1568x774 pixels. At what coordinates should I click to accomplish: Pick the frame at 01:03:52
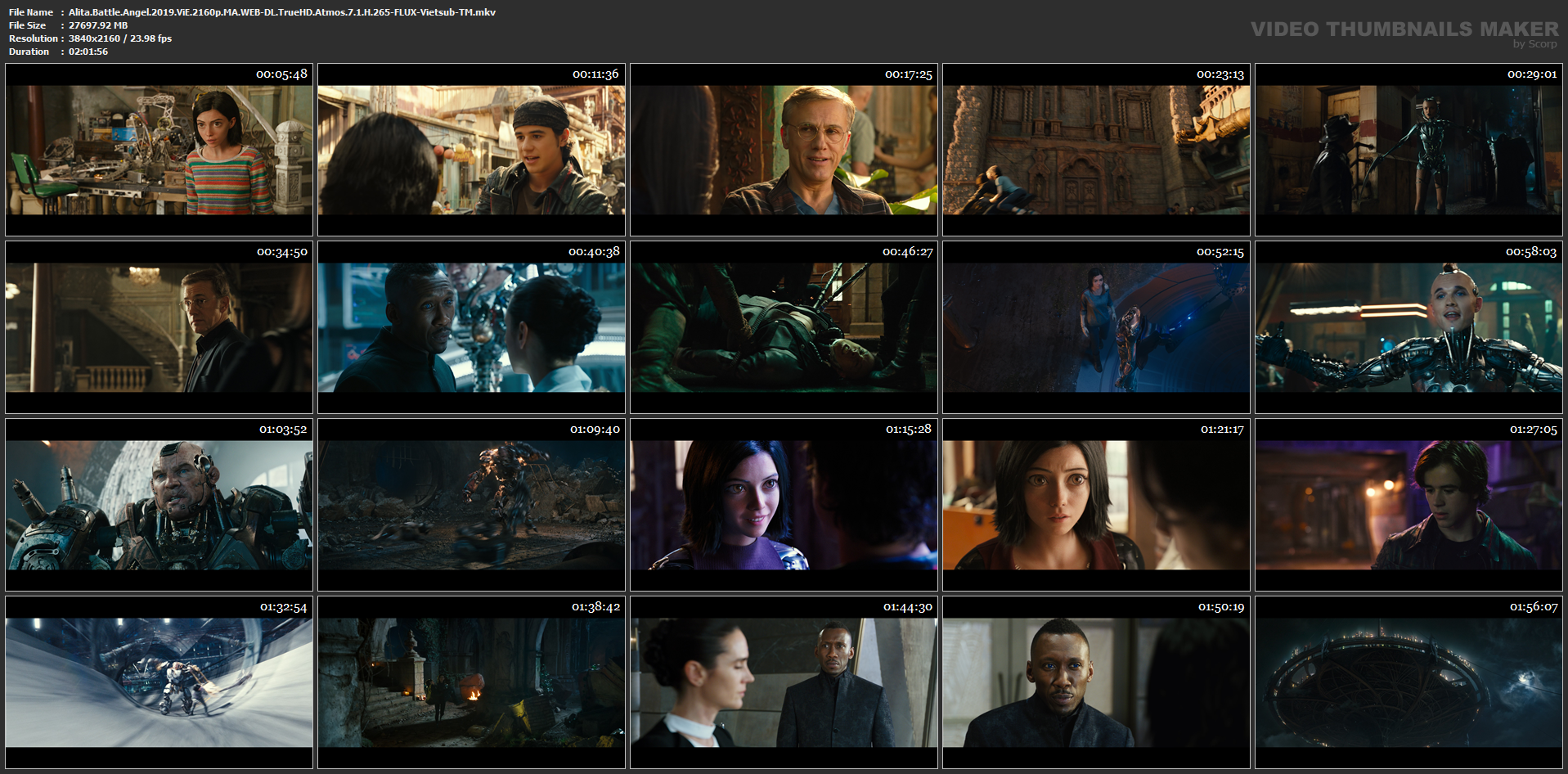(159, 505)
